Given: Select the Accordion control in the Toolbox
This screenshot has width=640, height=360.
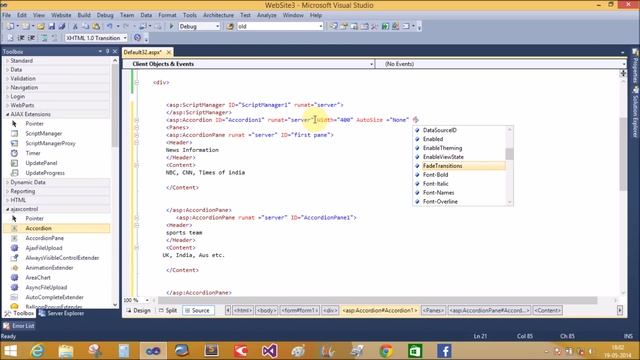Looking at the screenshot, I should coord(56,228).
